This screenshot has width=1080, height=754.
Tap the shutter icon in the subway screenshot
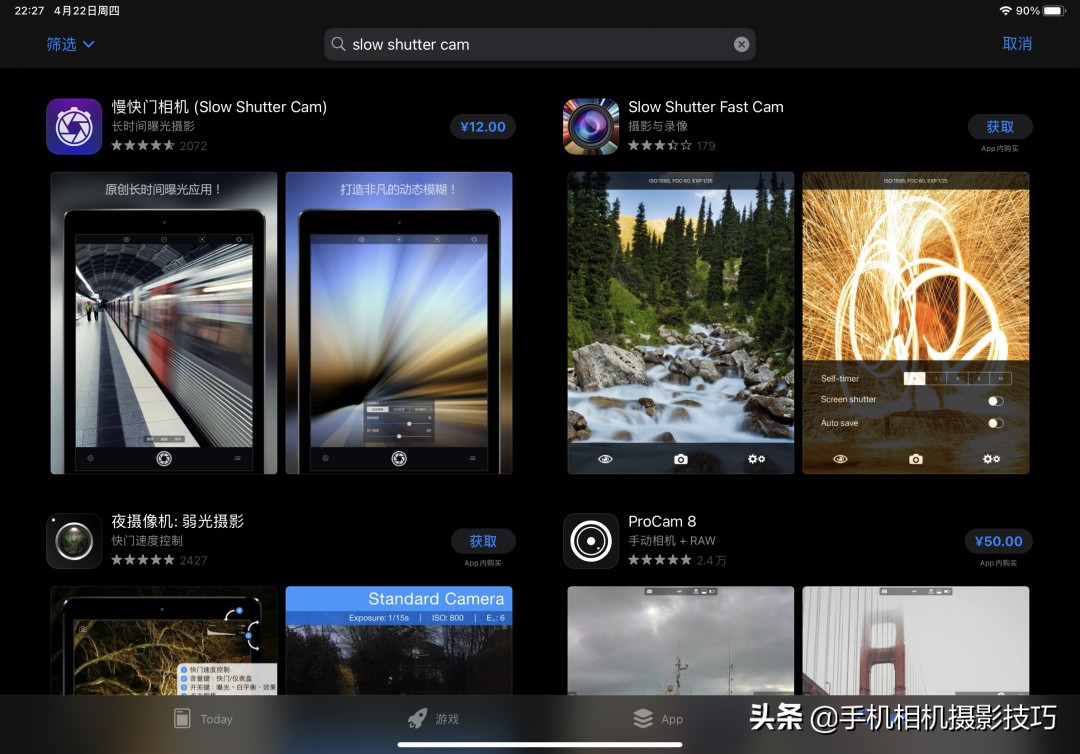point(164,459)
